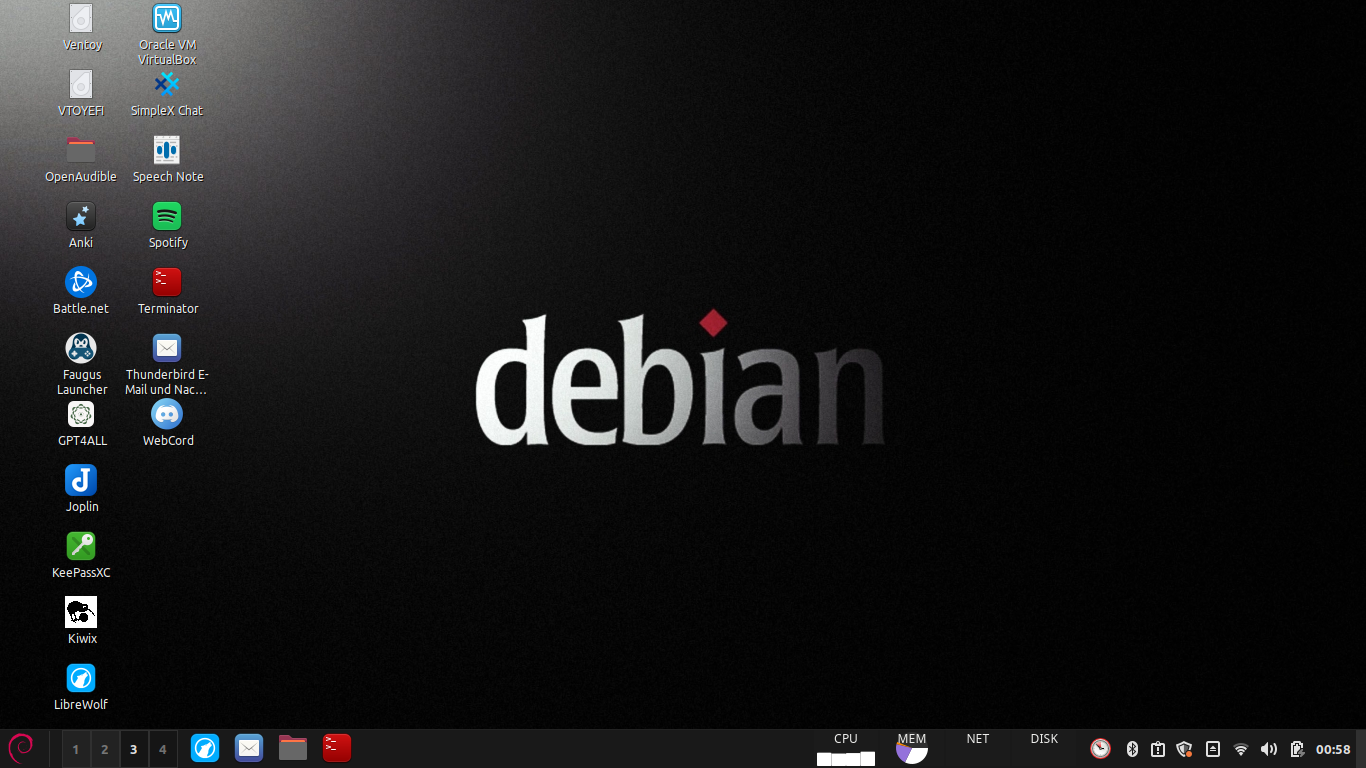The height and width of the screenshot is (768, 1366).
Task: Switch to workspace 4 in the panel
Action: 162,749
